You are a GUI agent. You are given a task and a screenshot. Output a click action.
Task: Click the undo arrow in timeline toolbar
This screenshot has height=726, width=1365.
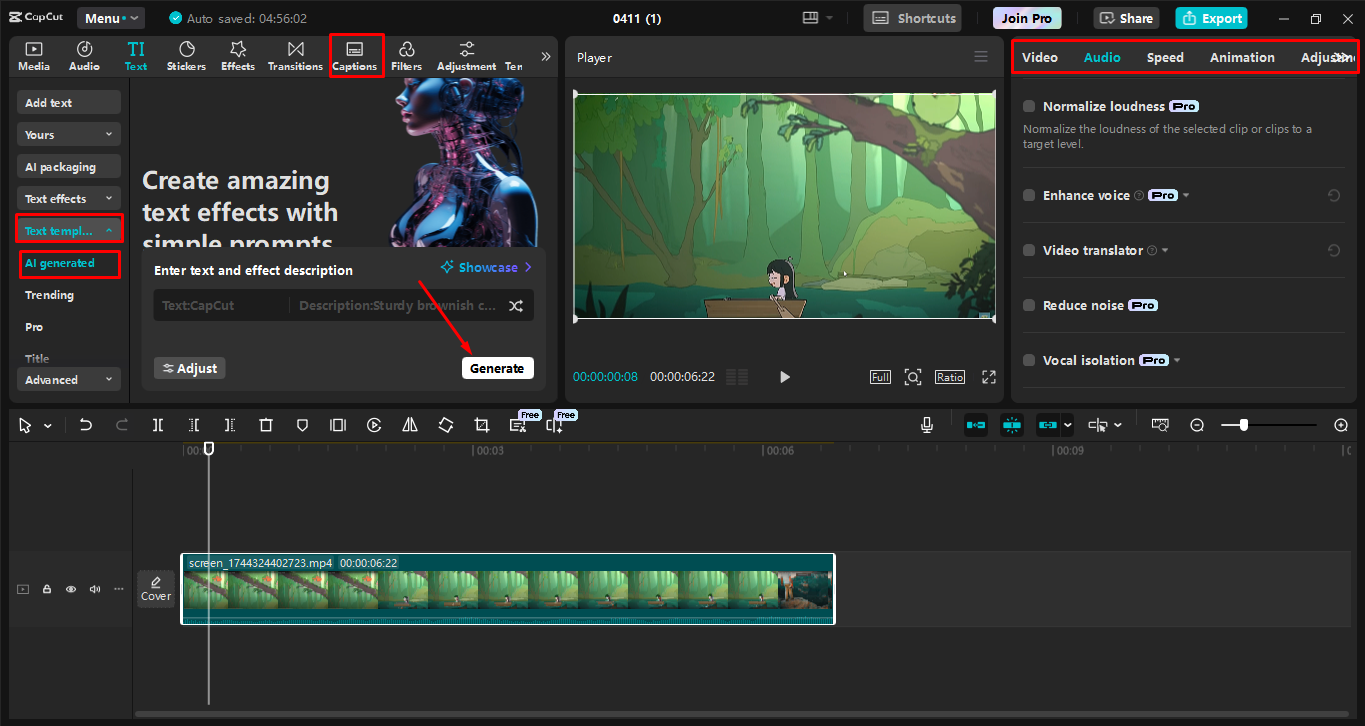coord(86,425)
